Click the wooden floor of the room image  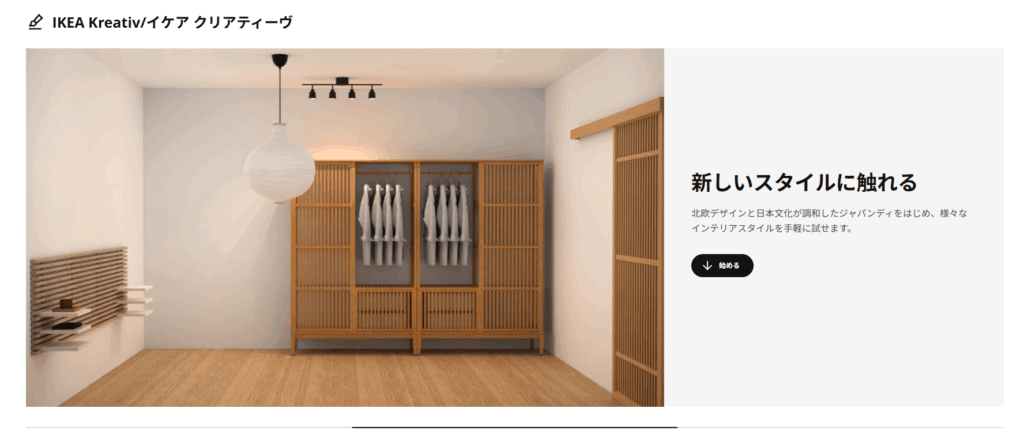(340, 379)
